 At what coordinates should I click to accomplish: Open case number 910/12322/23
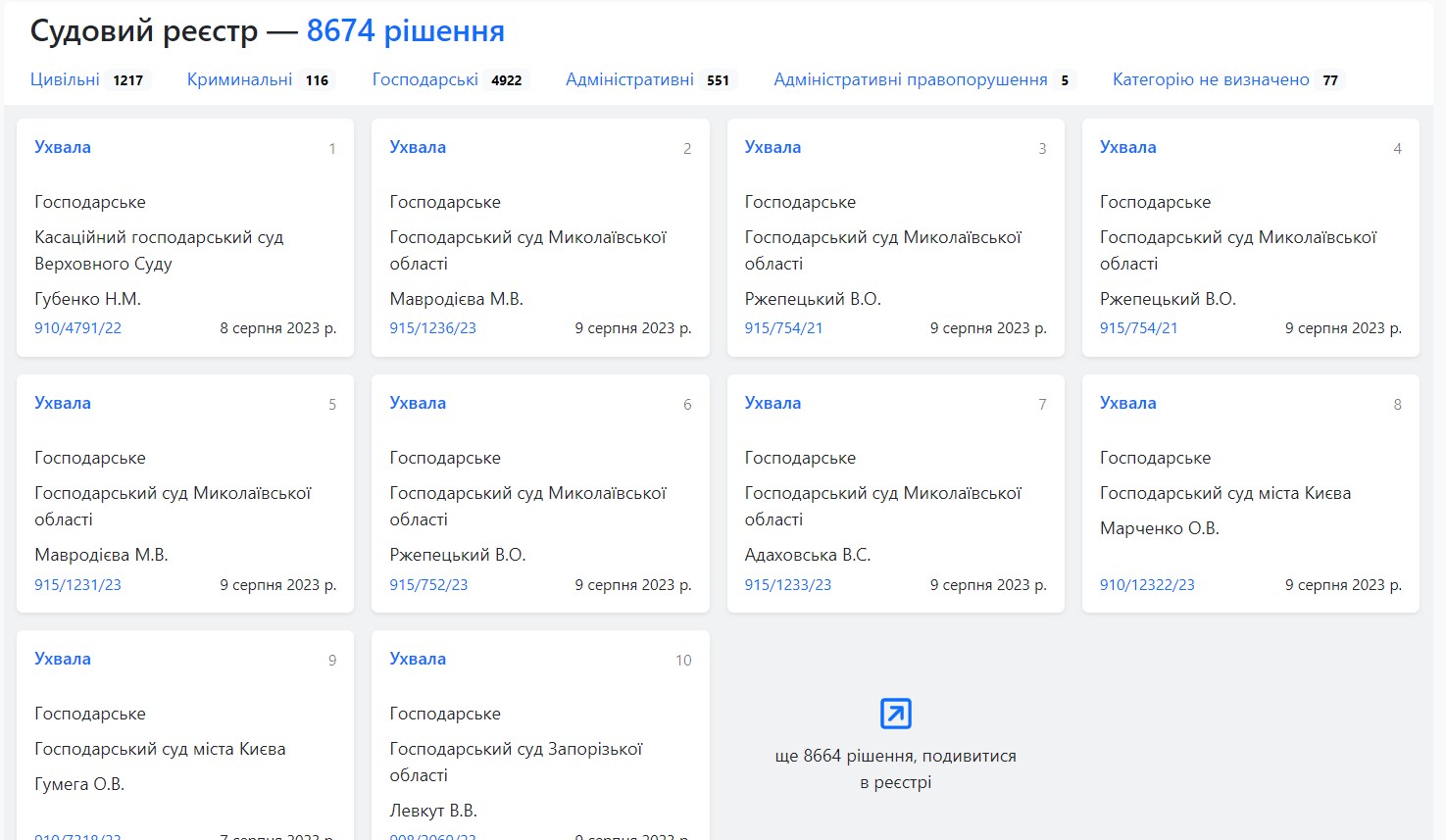point(1147,585)
